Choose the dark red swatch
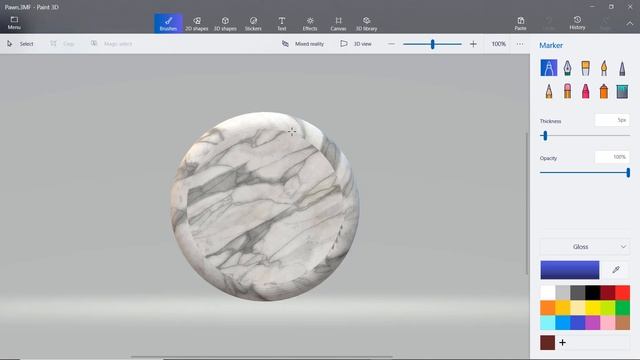640x360 pixels. 607,292
